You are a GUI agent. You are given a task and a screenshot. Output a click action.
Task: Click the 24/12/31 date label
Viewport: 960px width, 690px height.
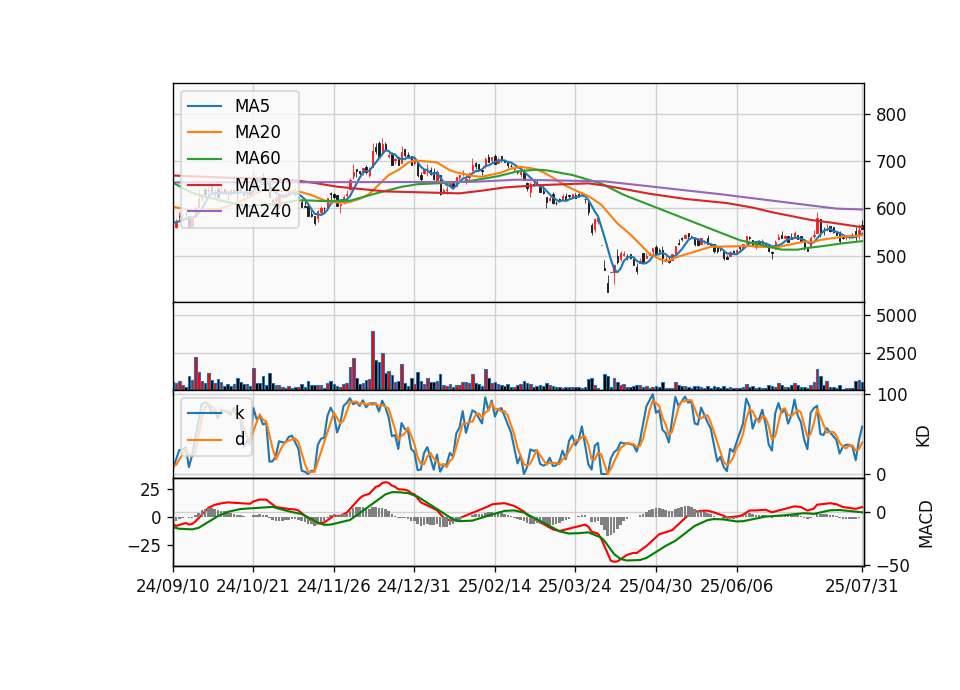coord(413,586)
